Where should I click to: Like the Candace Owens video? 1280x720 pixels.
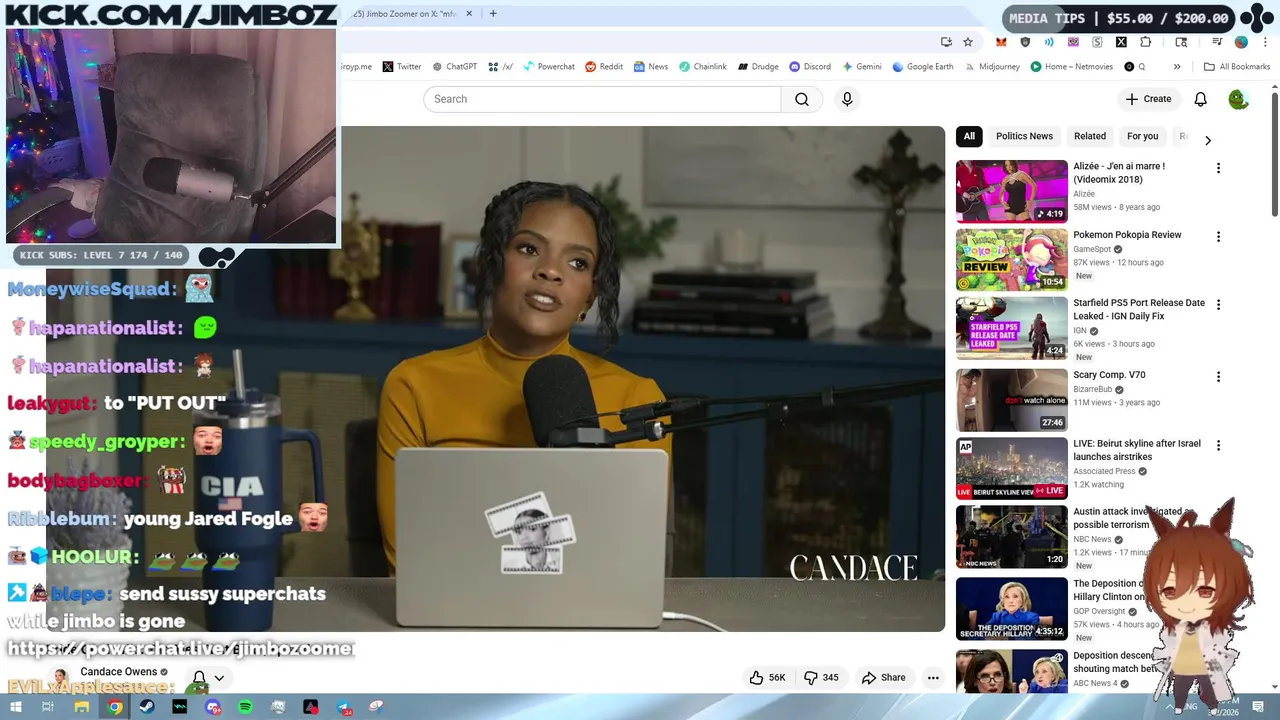click(x=767, y=677)
